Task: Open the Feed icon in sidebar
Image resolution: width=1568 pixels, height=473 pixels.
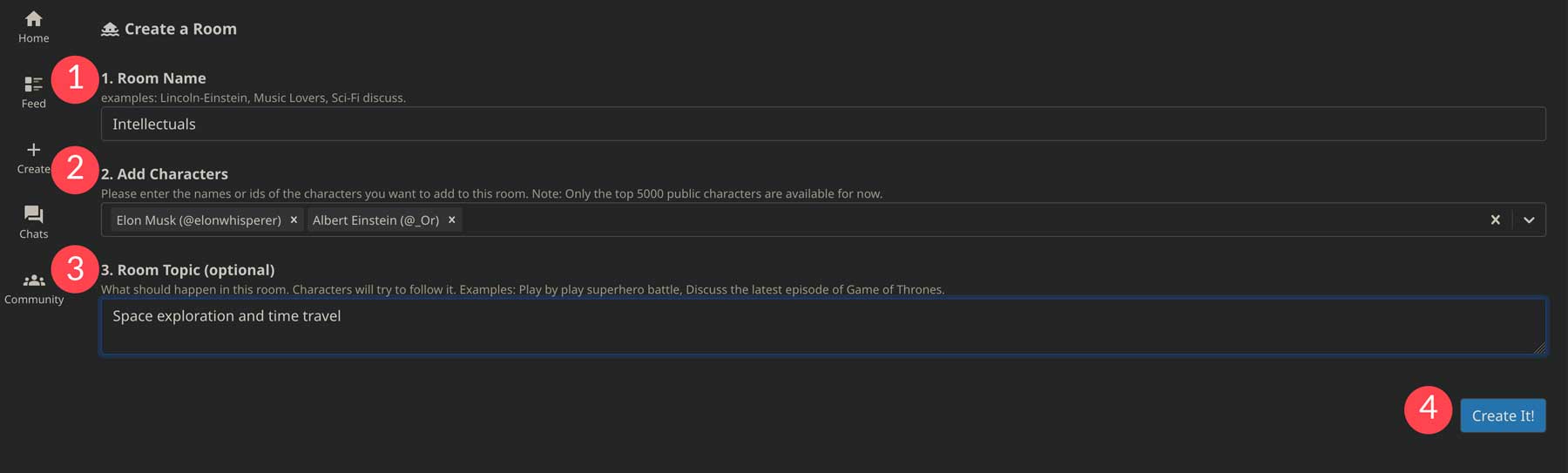Action: coord(33,84)
